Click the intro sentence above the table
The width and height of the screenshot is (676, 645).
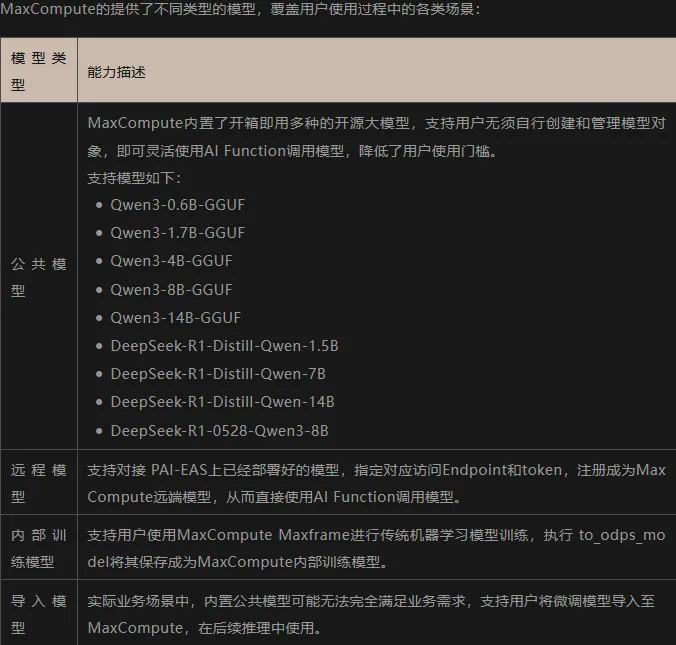click(x=240, y=9)
